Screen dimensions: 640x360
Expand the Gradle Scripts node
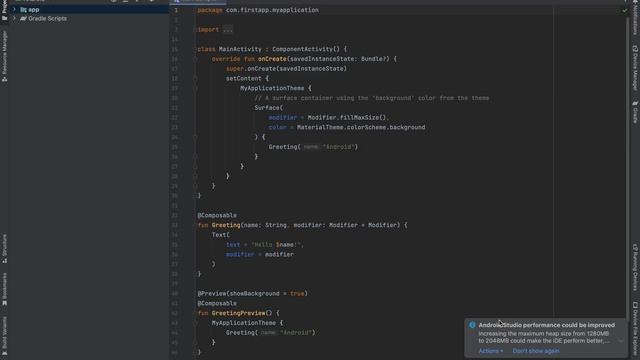pos(14,18)
